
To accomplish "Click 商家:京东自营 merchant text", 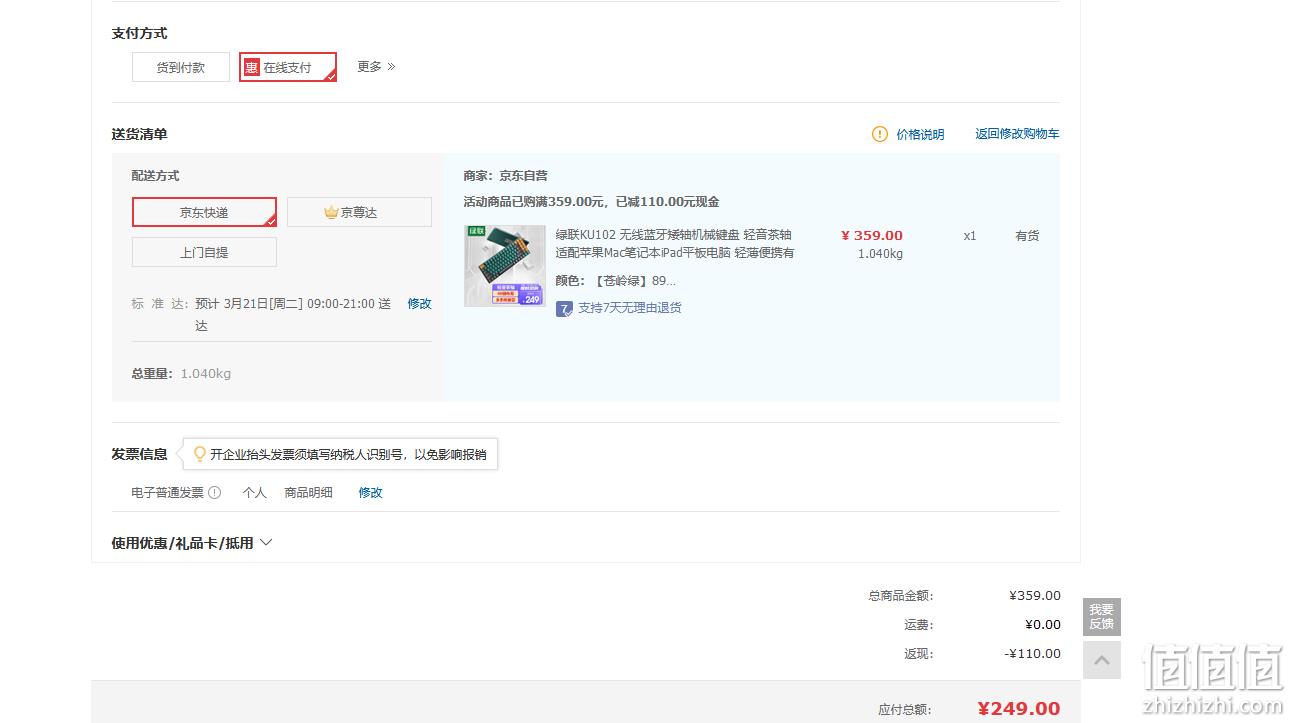I will [x=506, y=176].
